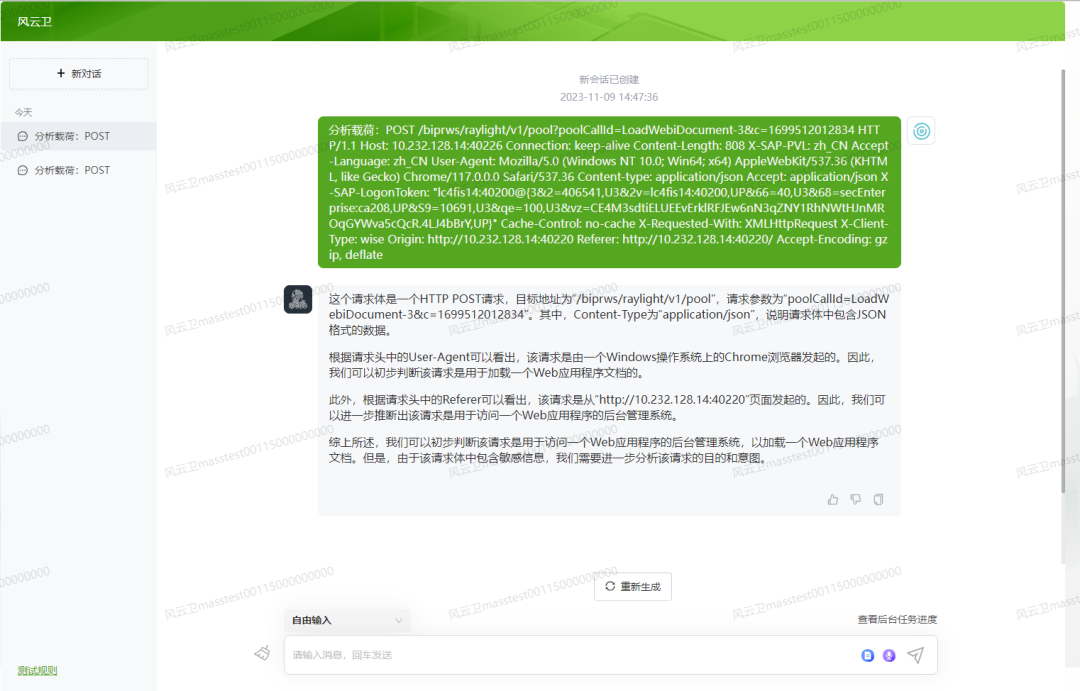Click the 新会话已创建 notice text
The image size is (1080, 691).
[609, 79]
